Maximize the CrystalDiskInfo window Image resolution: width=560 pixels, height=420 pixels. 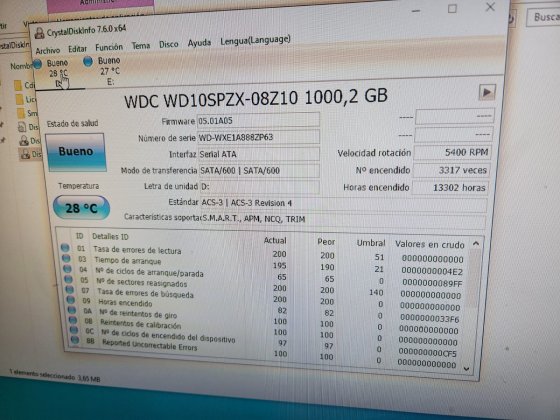point(452,9)
